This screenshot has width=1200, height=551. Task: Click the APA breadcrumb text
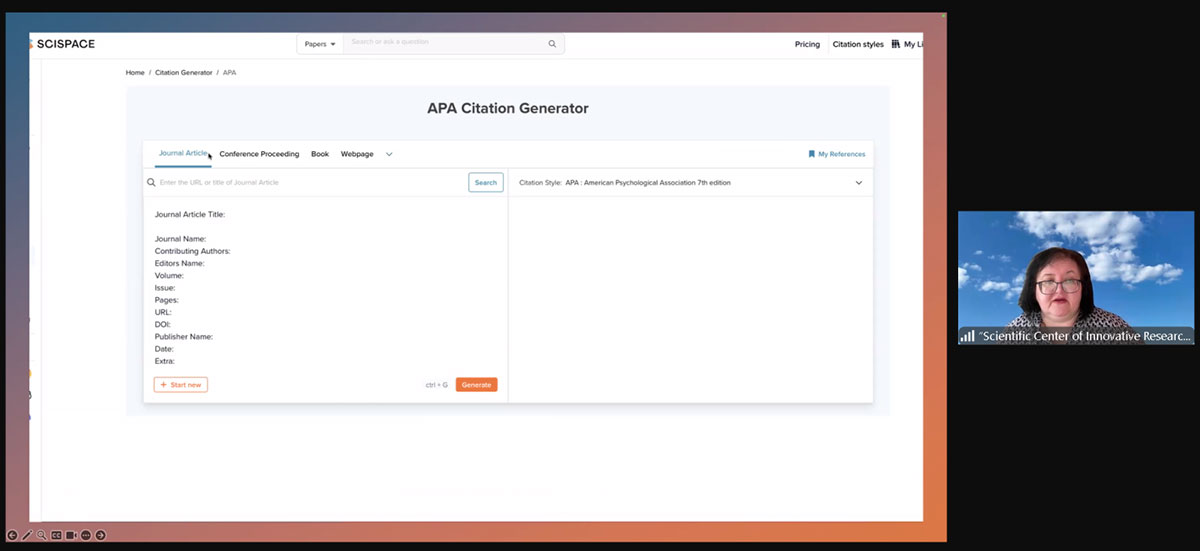pos(230,73)
